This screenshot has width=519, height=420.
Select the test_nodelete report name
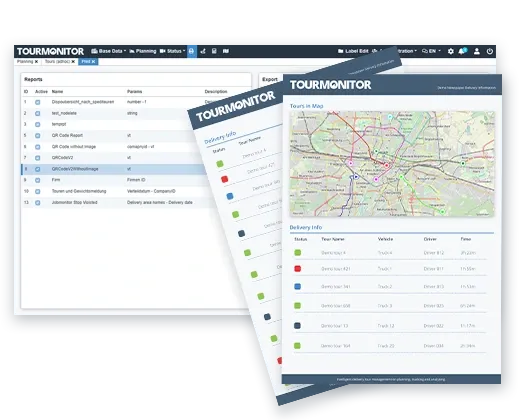click(64, 113)
